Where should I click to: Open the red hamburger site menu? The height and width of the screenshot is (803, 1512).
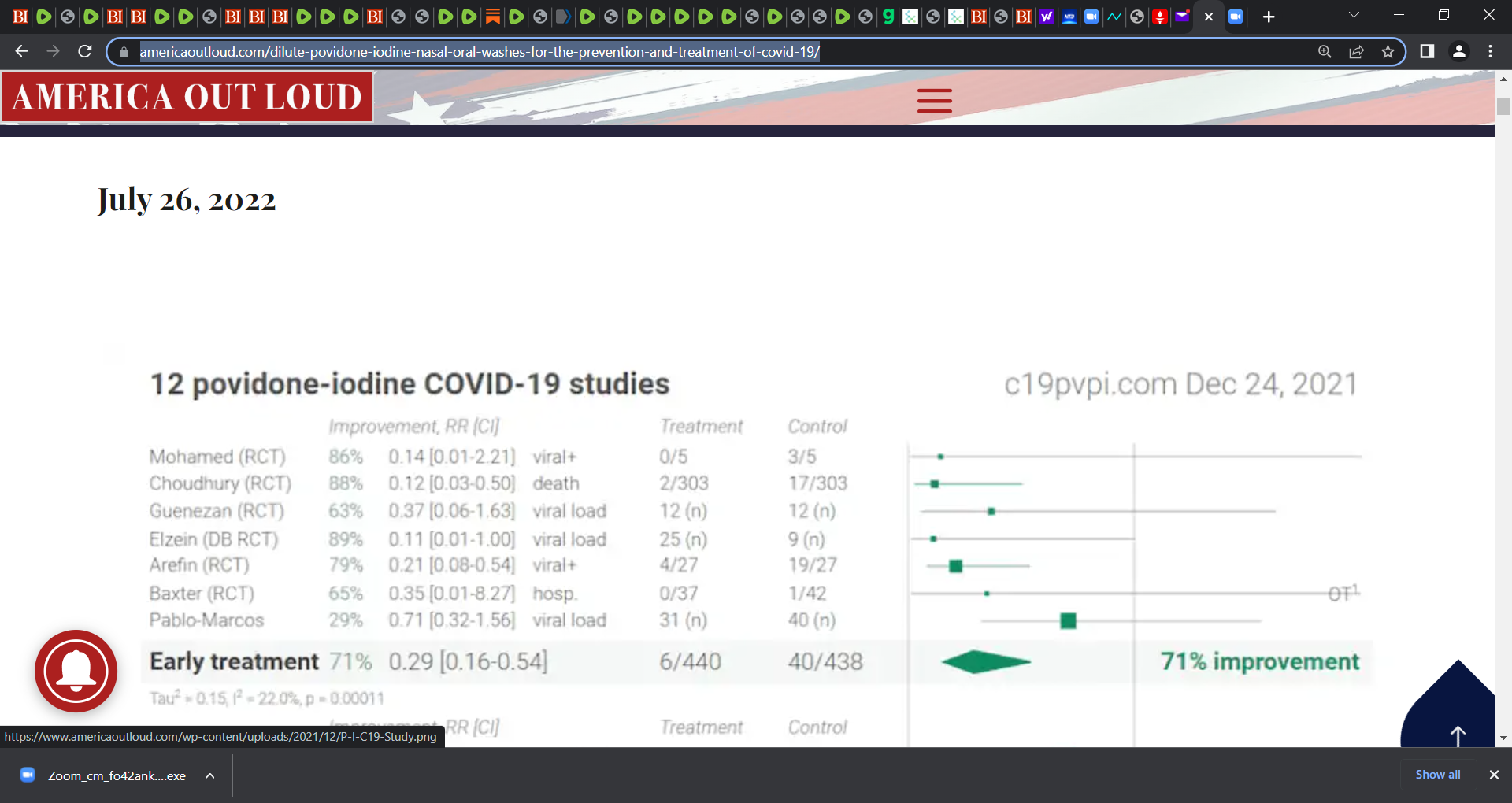[x=935, y=101]
